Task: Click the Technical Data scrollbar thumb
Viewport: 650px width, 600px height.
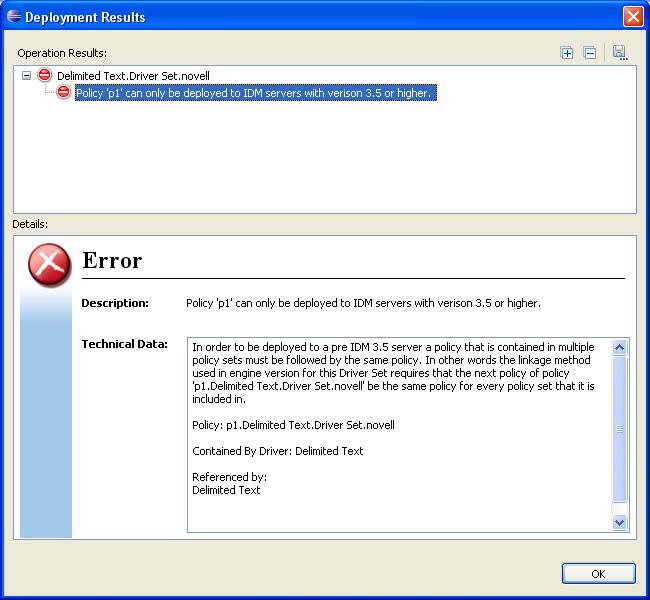Action: tap(619, 429)
